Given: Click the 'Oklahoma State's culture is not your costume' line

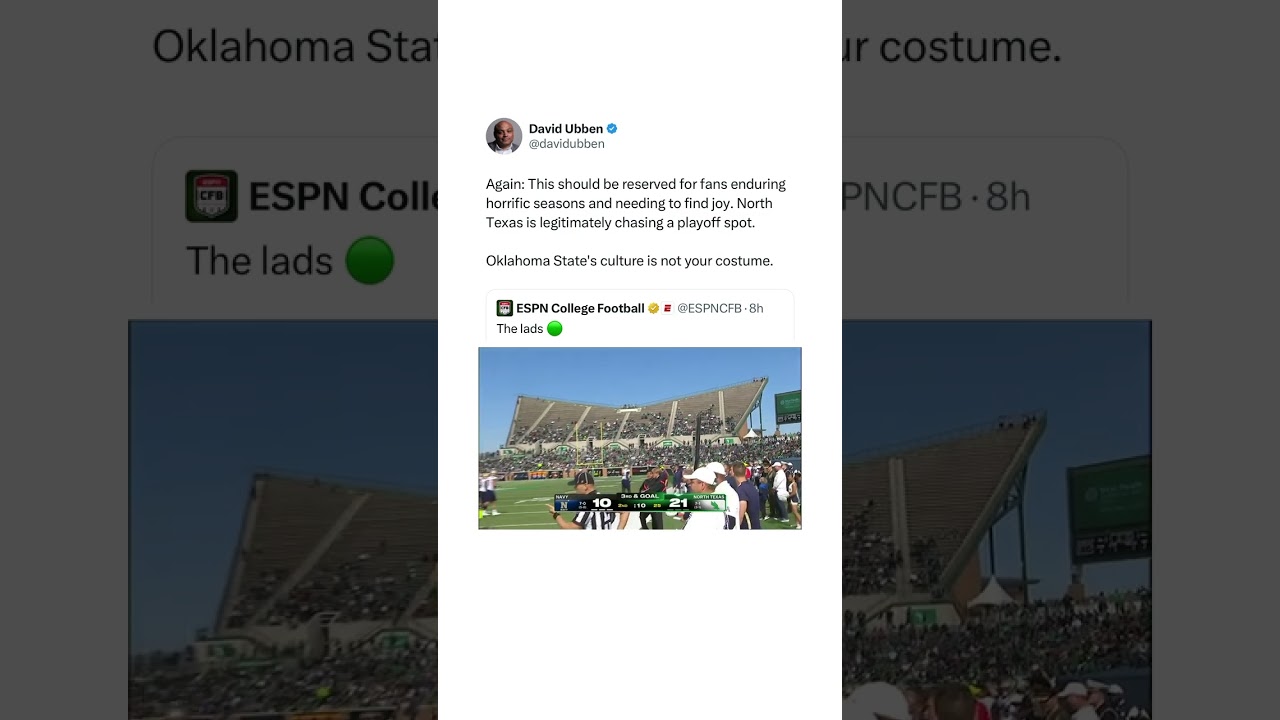Looking at the screenshot, I should (x=630, y=261).
